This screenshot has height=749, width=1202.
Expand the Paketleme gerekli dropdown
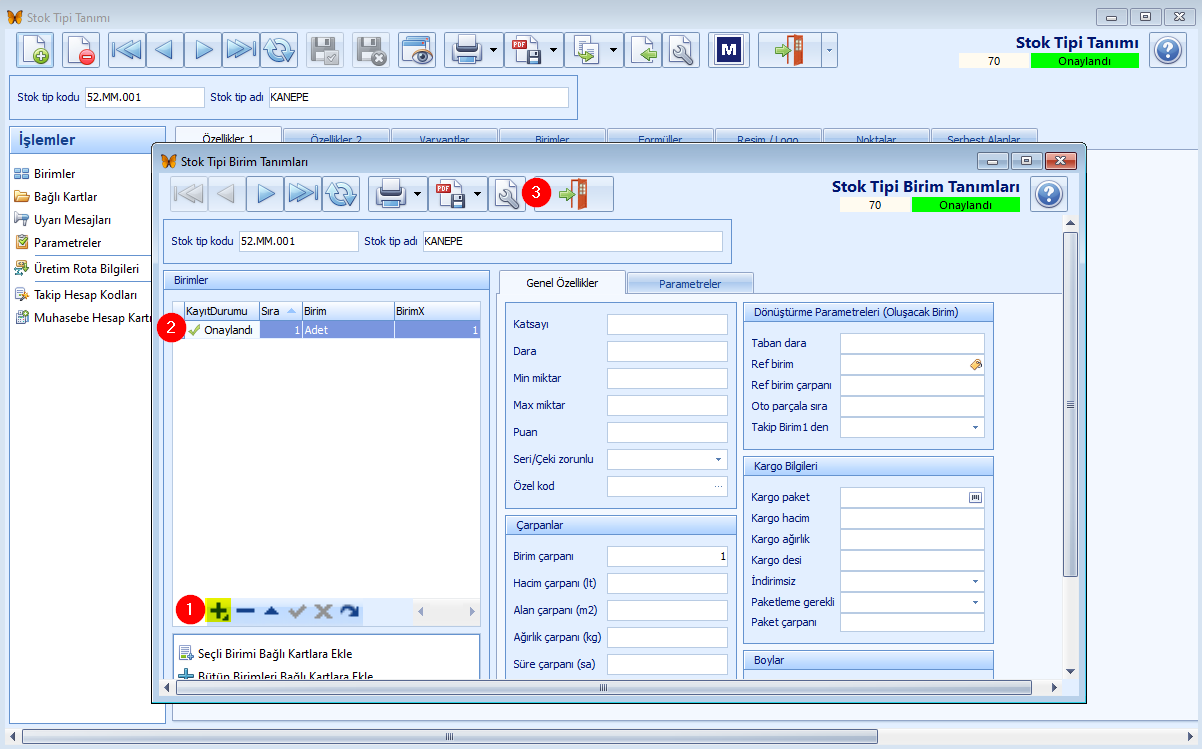click(x=975, y=603)
